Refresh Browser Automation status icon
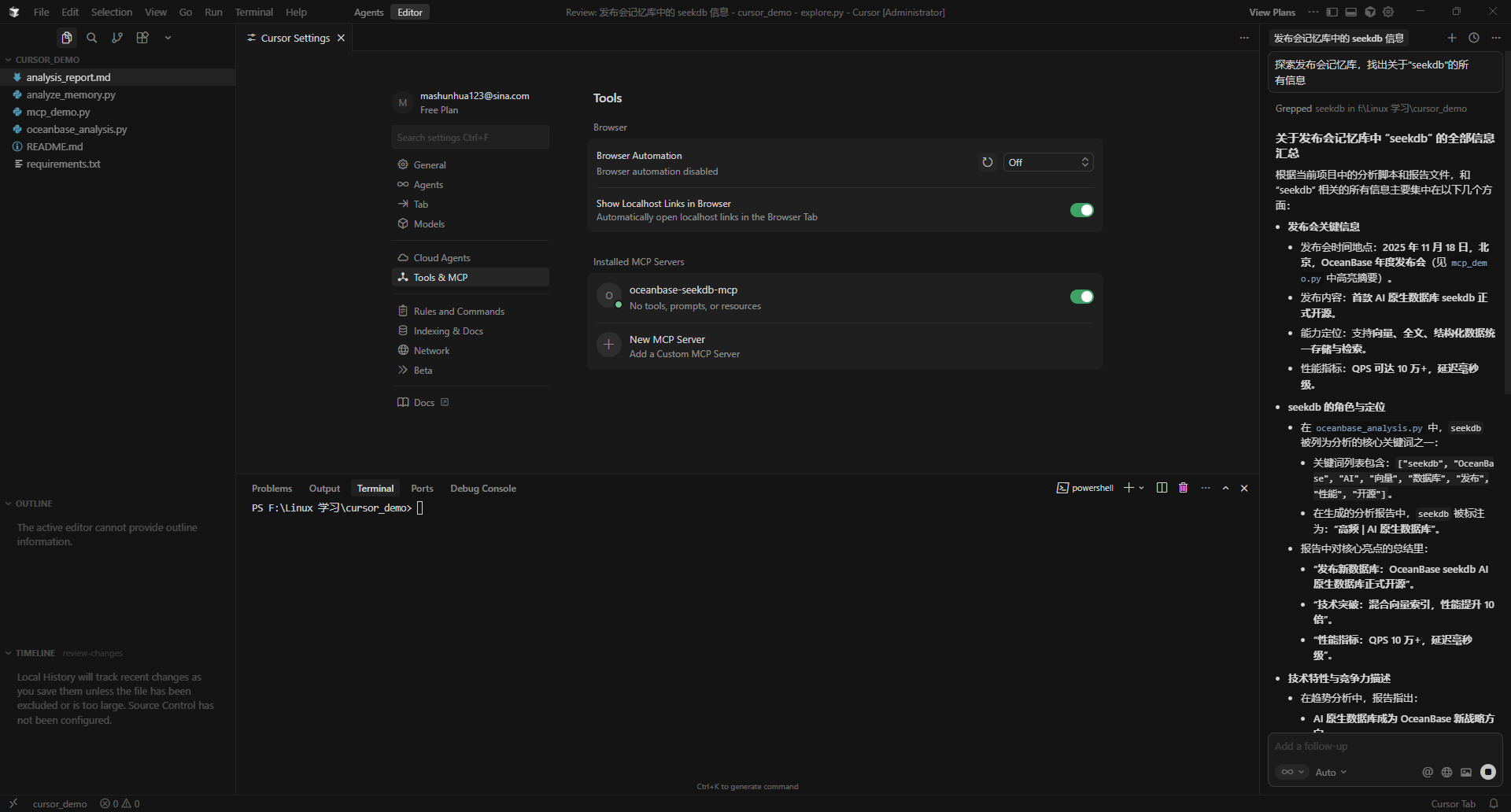 (x=987, y=162)
